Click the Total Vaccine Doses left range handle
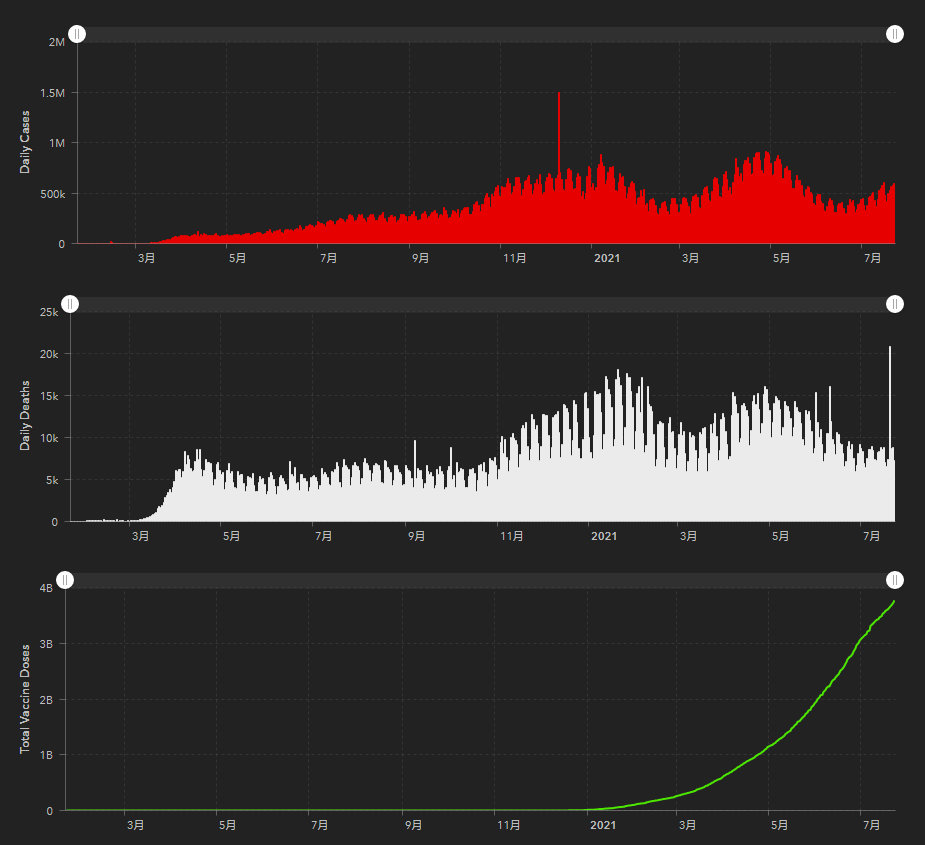The image size is (925, 845). click(x=65, y=580)
